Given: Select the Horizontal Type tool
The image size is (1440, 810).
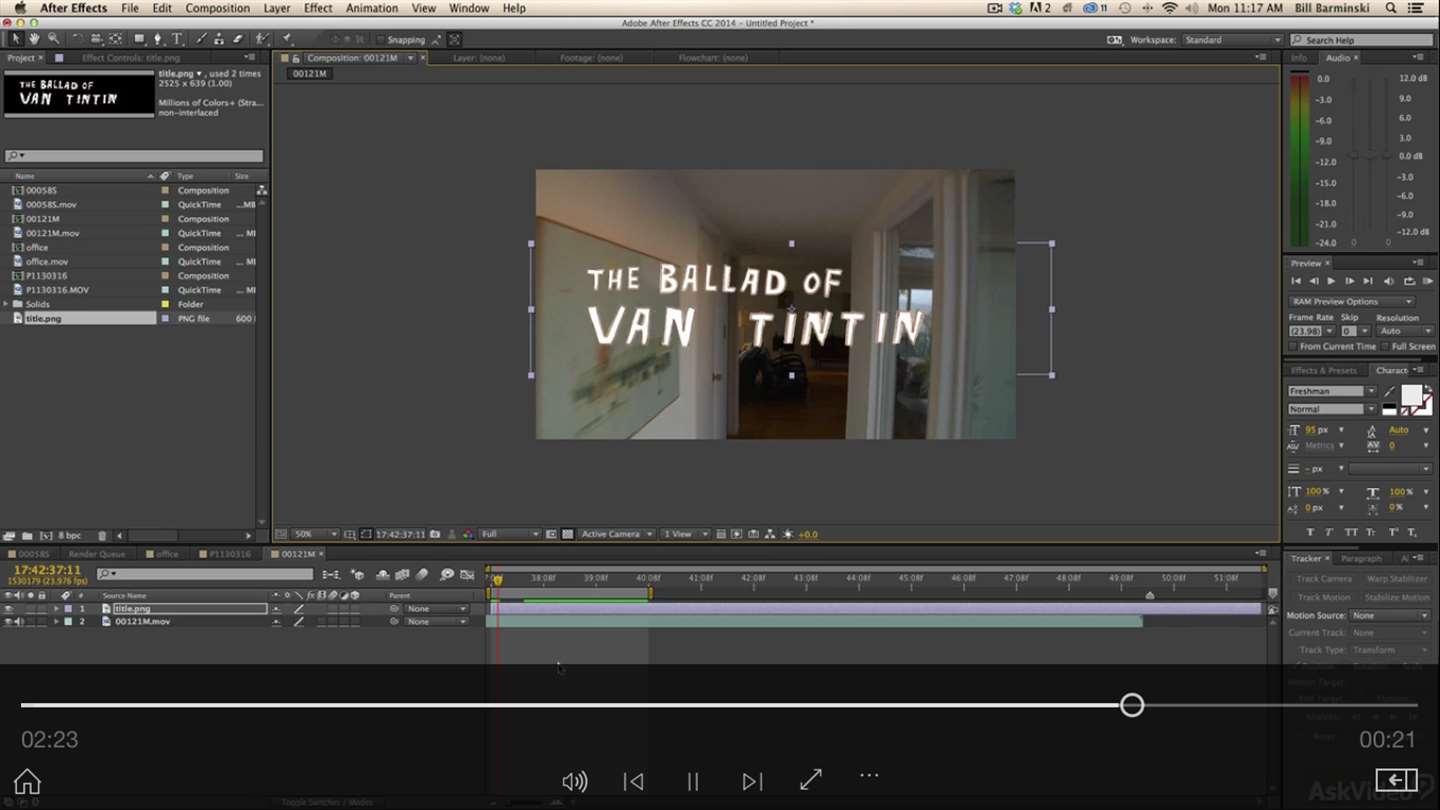Looking at the screenshot, I should pos(177,39).
